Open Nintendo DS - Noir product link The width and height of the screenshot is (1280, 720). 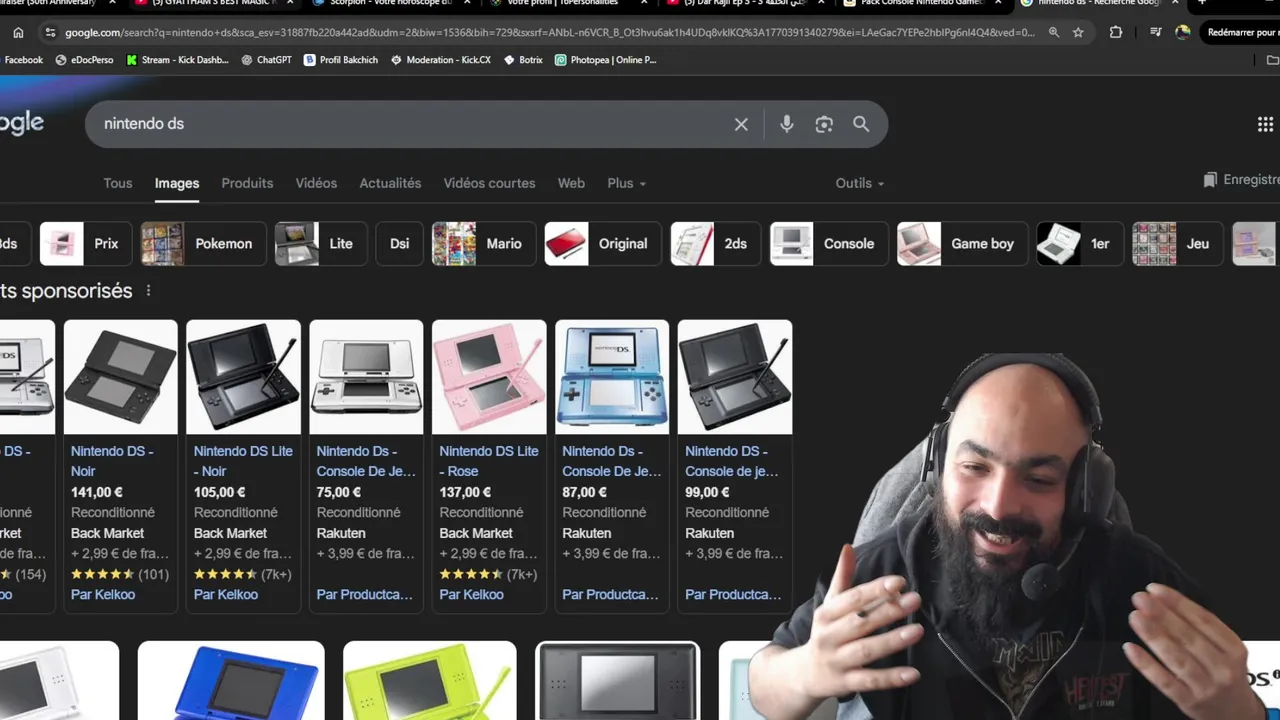pyautogui.click(x=112, y=461)
